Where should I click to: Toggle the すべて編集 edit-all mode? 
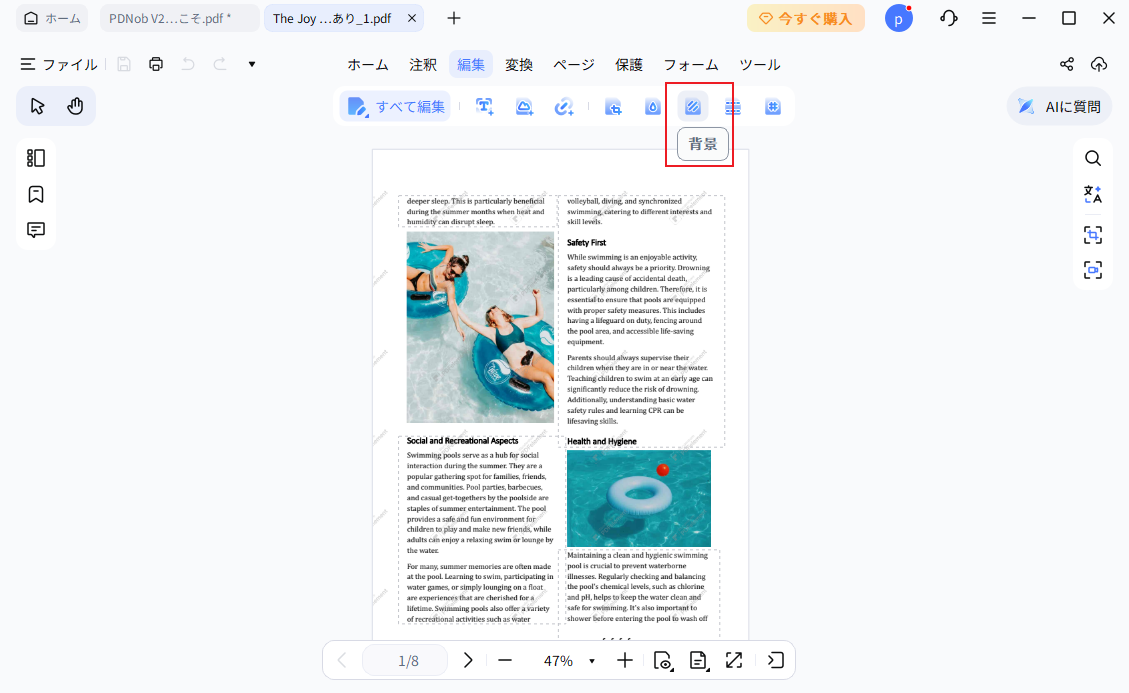point(396,107)
